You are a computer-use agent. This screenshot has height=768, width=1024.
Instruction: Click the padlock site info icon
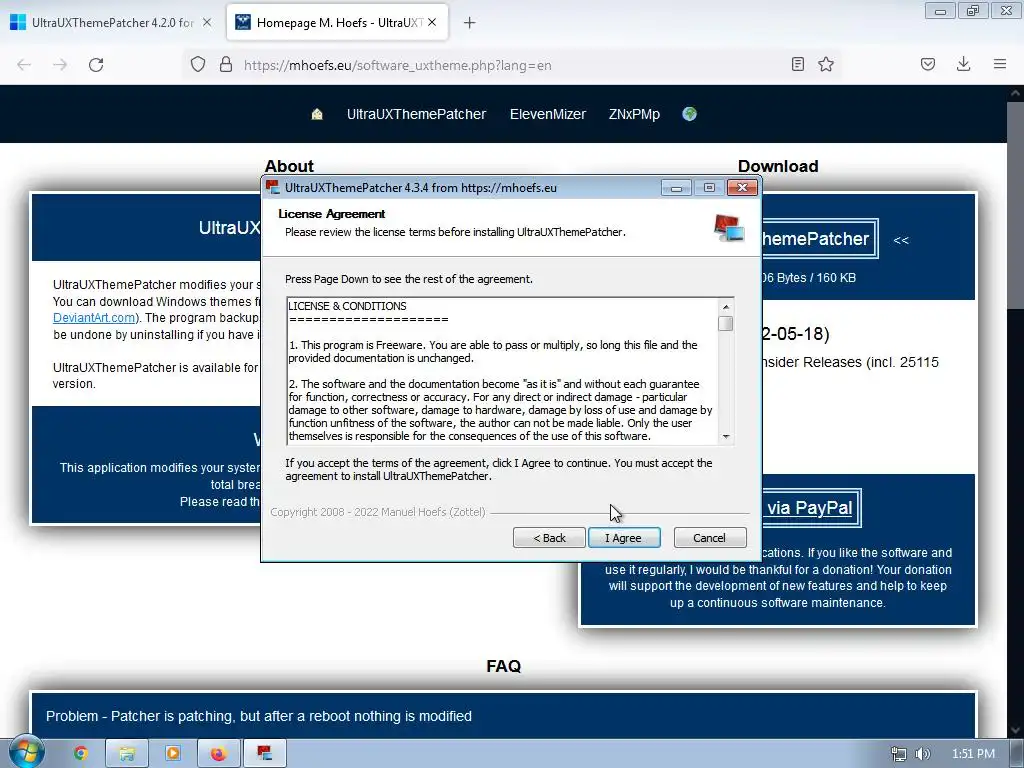pyautogui.click(x=226, y=65)
